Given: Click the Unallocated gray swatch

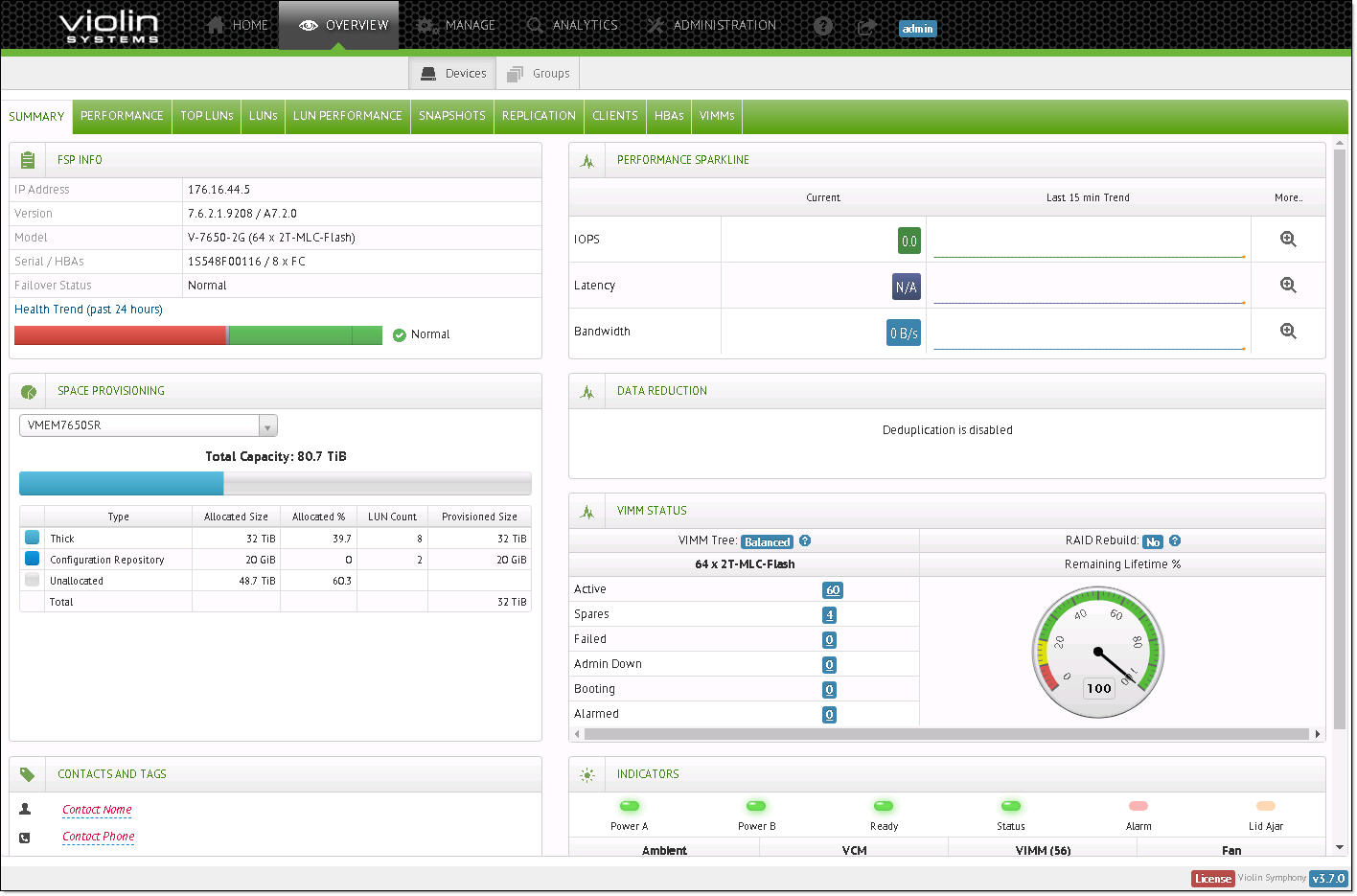Looking at the screenshot, I should (x=32, y=580).
